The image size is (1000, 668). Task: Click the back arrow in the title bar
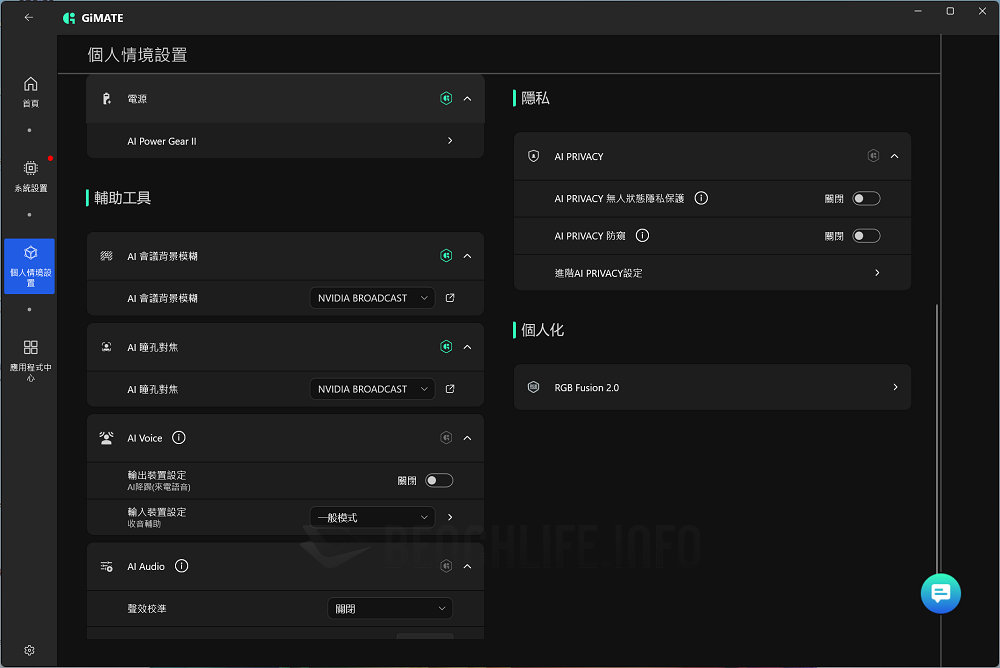pyautogui.click(x=29, y=17)
